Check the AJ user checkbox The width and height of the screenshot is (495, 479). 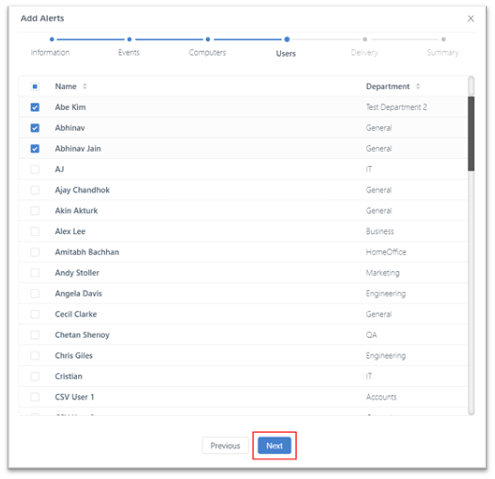pyautogui.click(x=35, y=169)
